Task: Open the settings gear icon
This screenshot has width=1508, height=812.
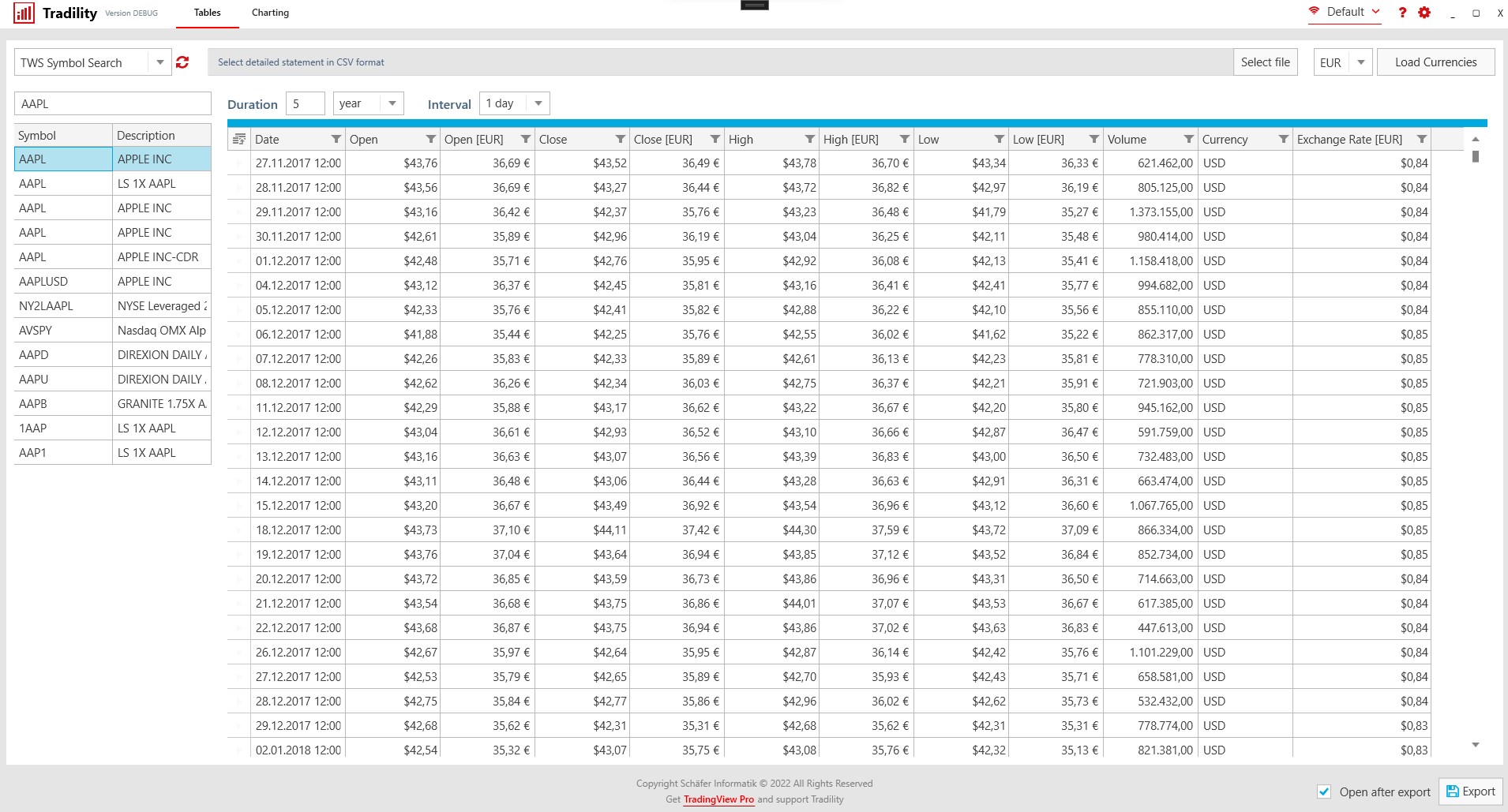Action: pos(1424,13)
